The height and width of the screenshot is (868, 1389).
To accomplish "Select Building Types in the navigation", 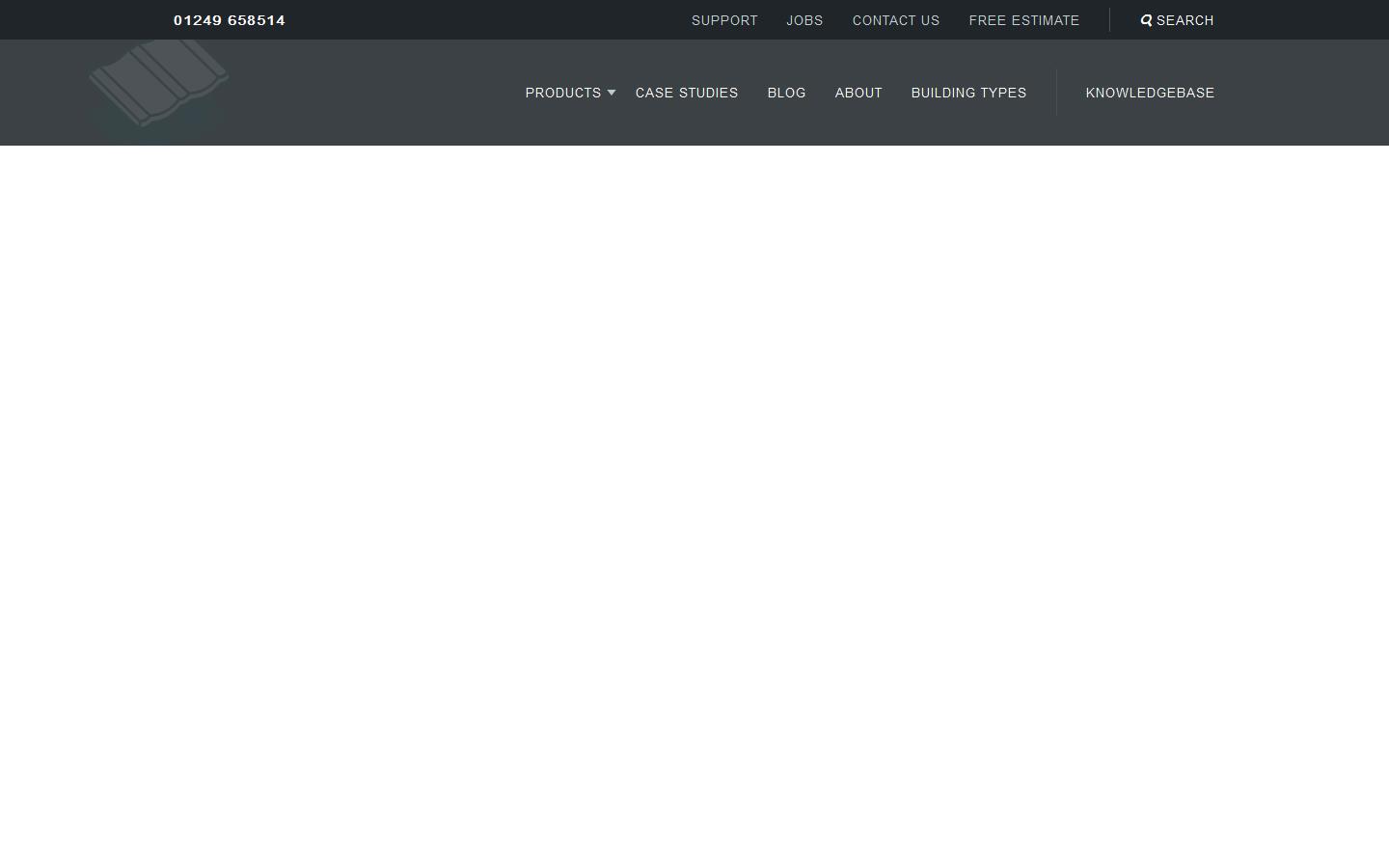I will 968,93.
